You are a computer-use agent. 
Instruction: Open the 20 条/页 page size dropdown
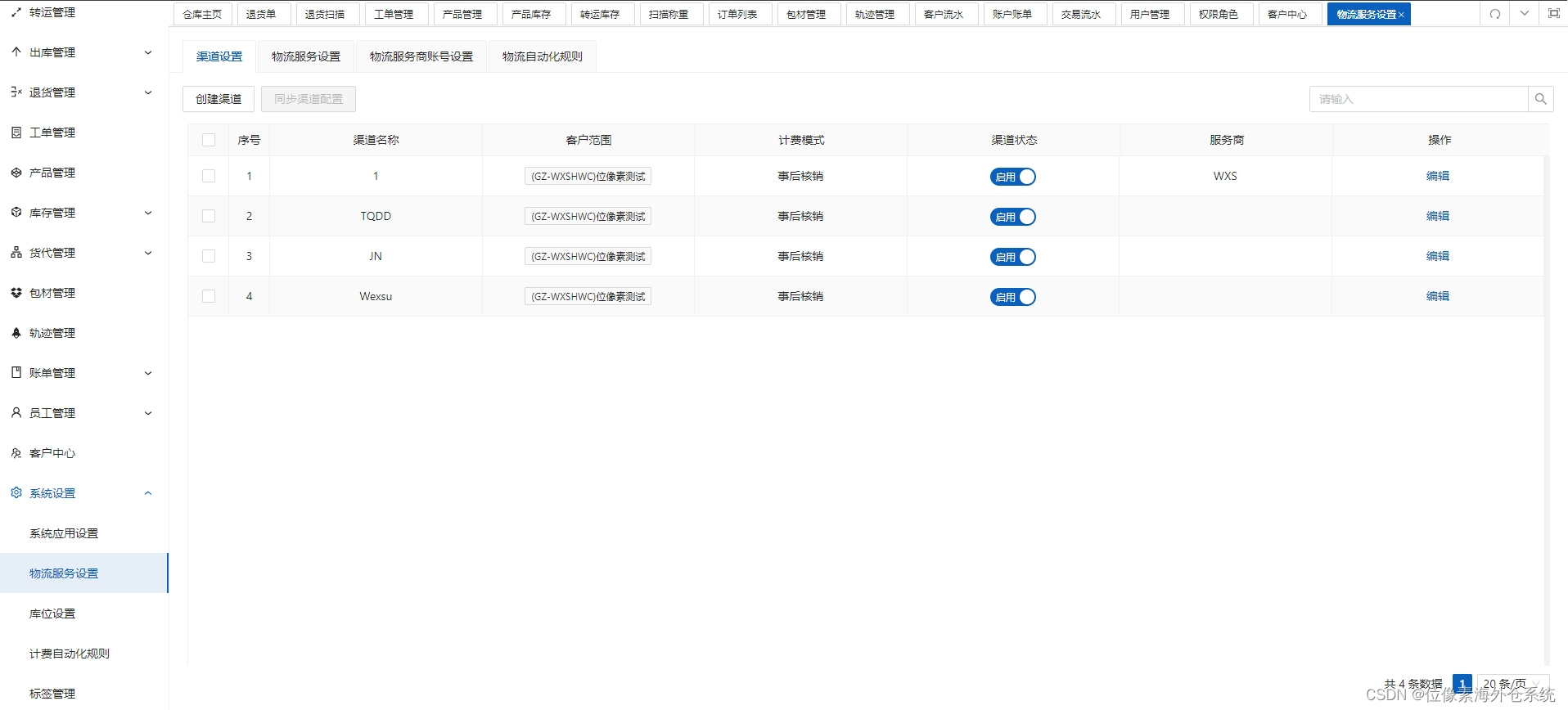(x=1512, y=684)
